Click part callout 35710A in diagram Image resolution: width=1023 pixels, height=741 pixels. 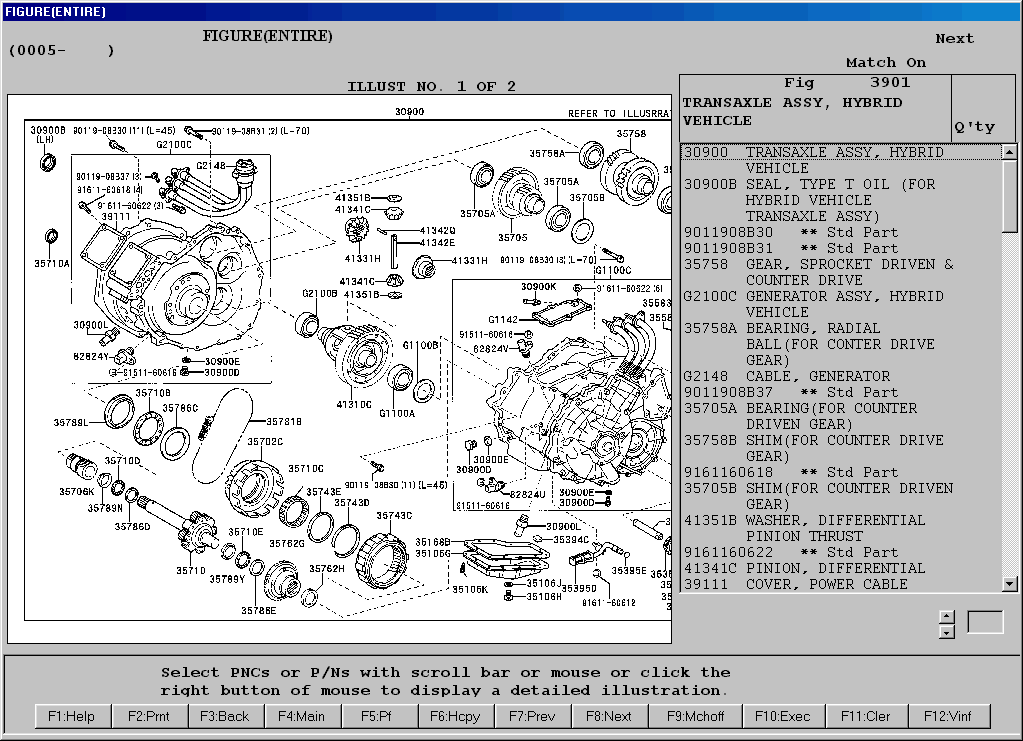(x=52, y=264)
